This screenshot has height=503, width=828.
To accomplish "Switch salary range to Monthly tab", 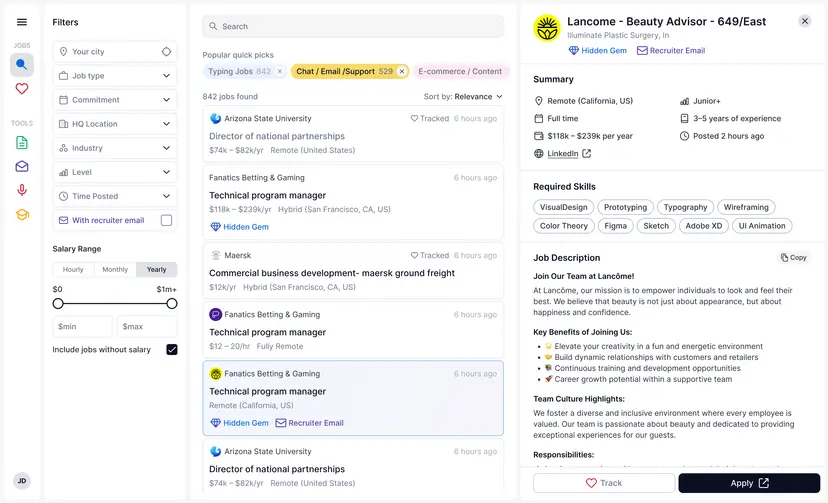I will click(x=115, y=270).
